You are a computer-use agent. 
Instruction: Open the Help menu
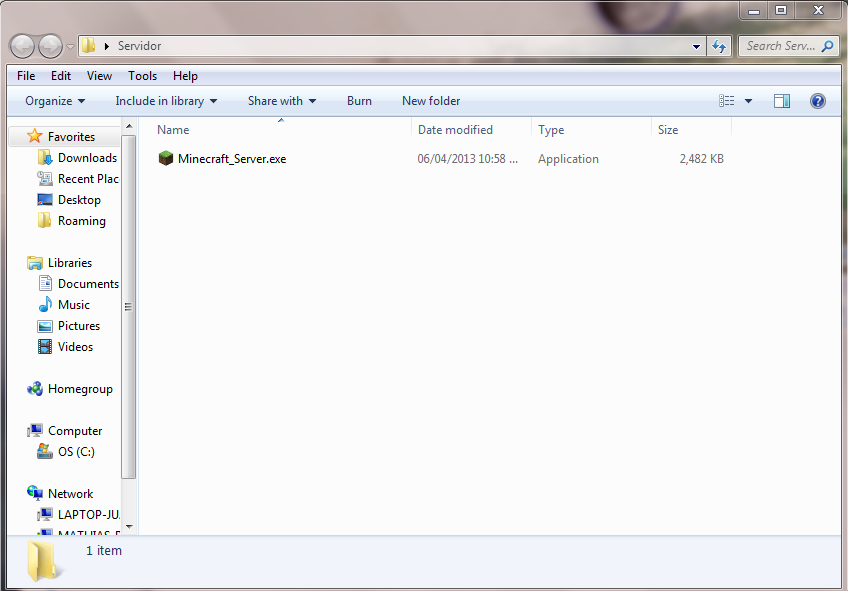(x=185, y=76)
